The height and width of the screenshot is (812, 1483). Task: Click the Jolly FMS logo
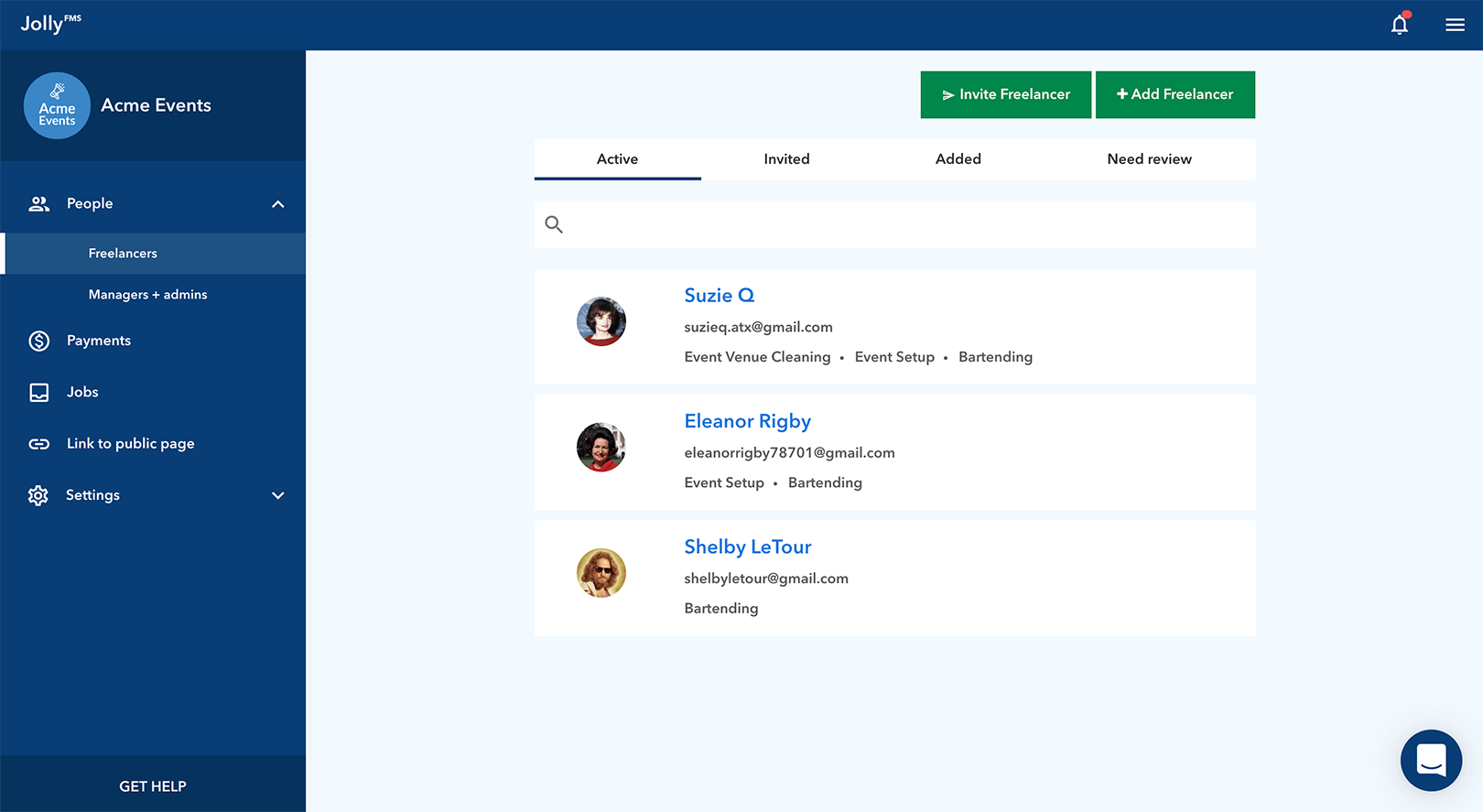click(51, 23)
